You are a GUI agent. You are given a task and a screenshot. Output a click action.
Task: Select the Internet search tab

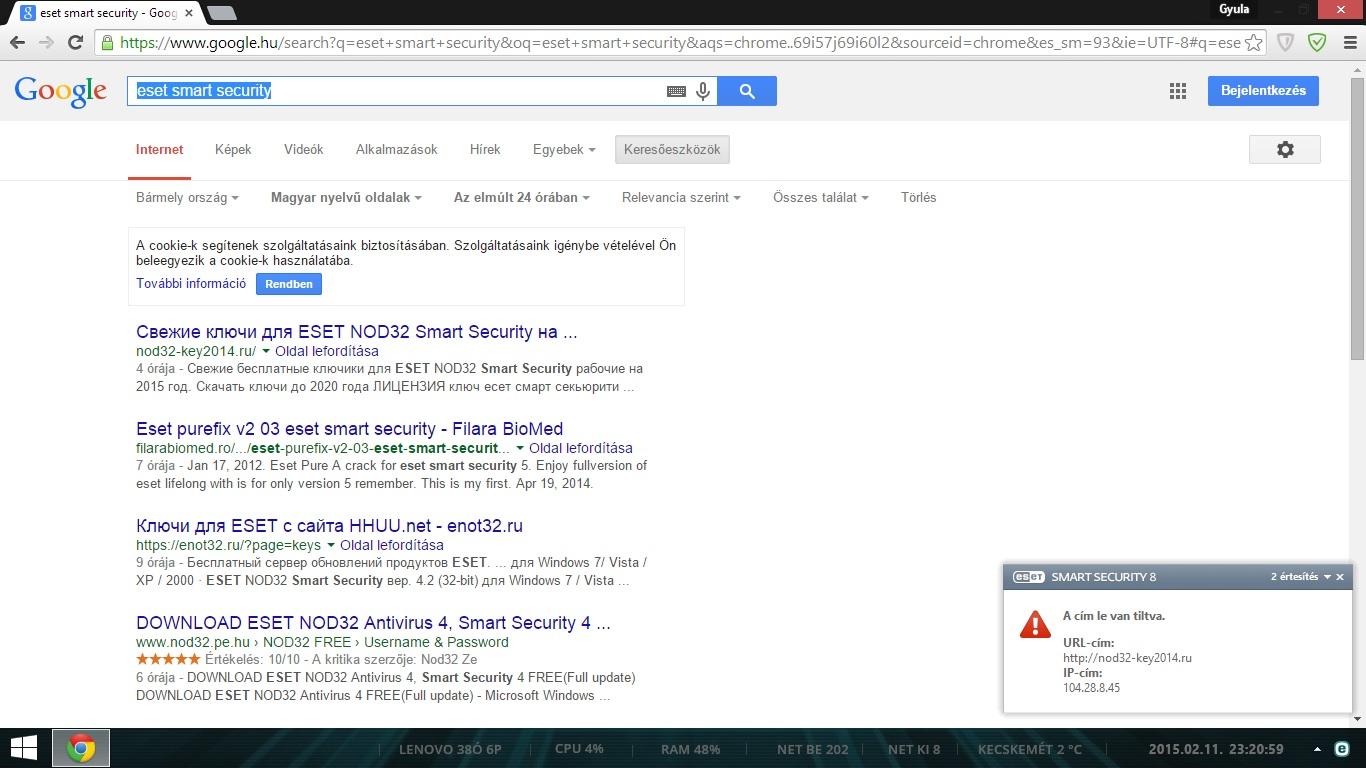click(x=160, y=149)
